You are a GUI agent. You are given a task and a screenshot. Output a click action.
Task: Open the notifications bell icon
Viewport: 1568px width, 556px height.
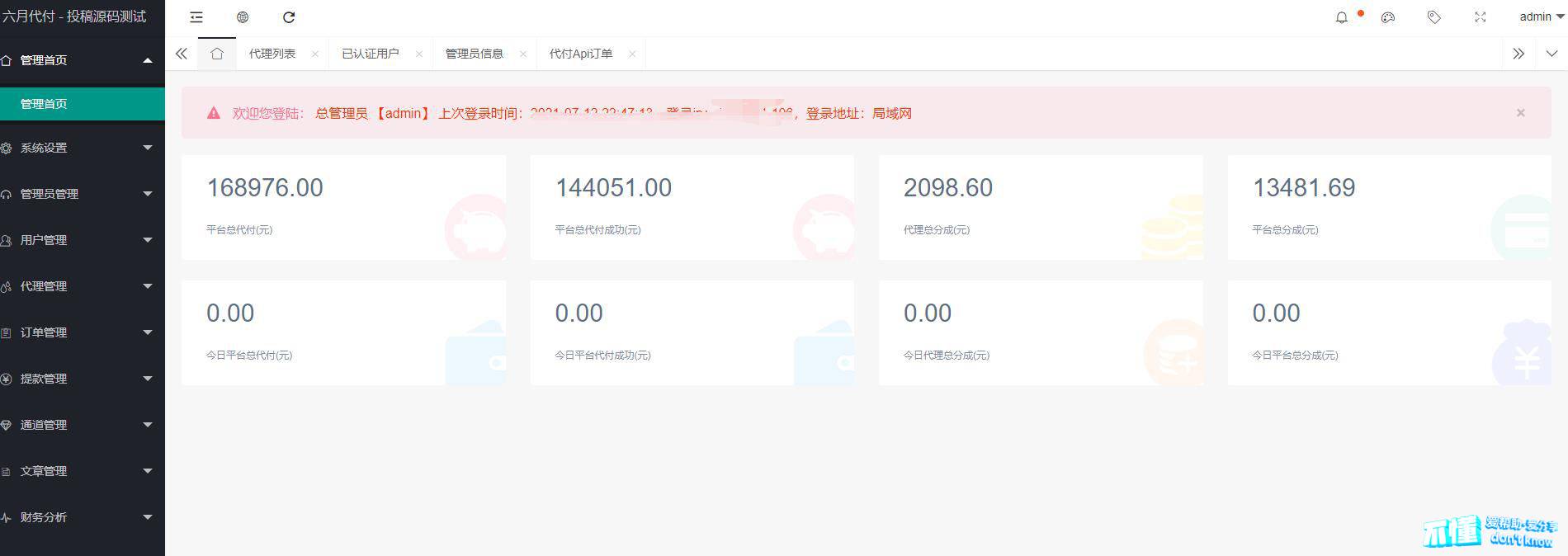[x=1342, y=17]
